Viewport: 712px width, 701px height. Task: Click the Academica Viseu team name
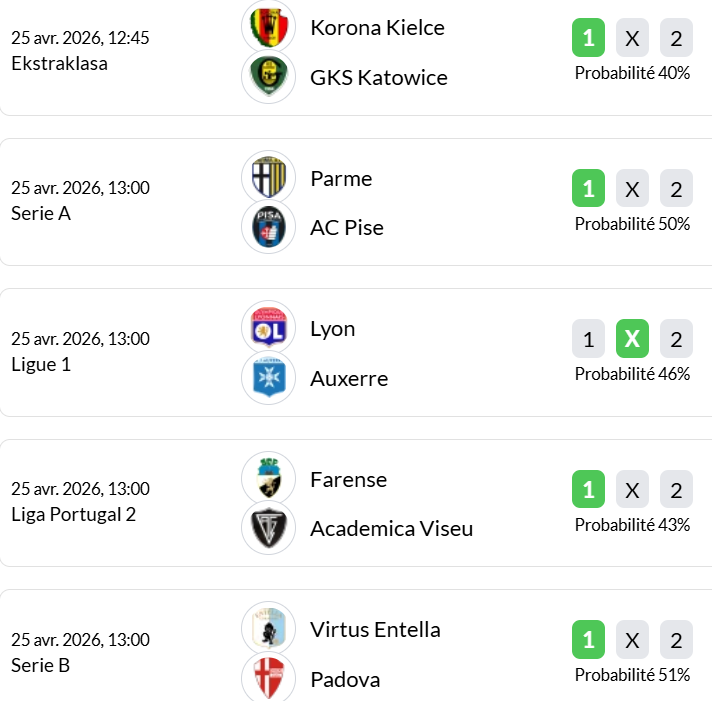click(x=391, y=528)
